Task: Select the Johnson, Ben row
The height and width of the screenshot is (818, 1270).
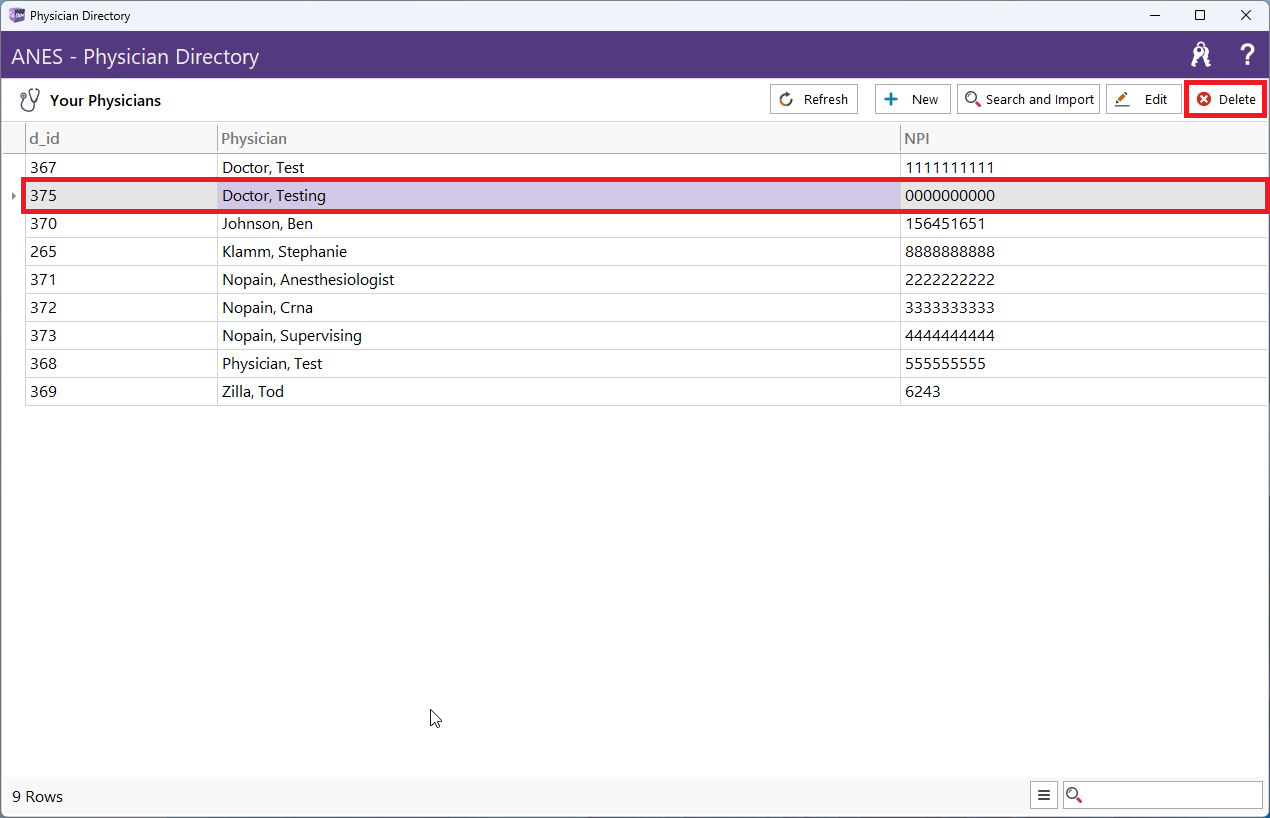Action: point(646,224)
